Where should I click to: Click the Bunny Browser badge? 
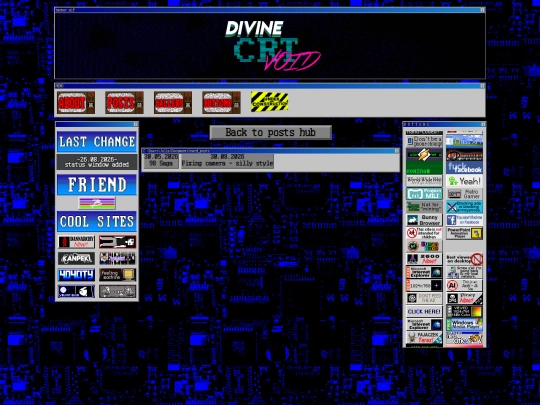coord(424,220)
